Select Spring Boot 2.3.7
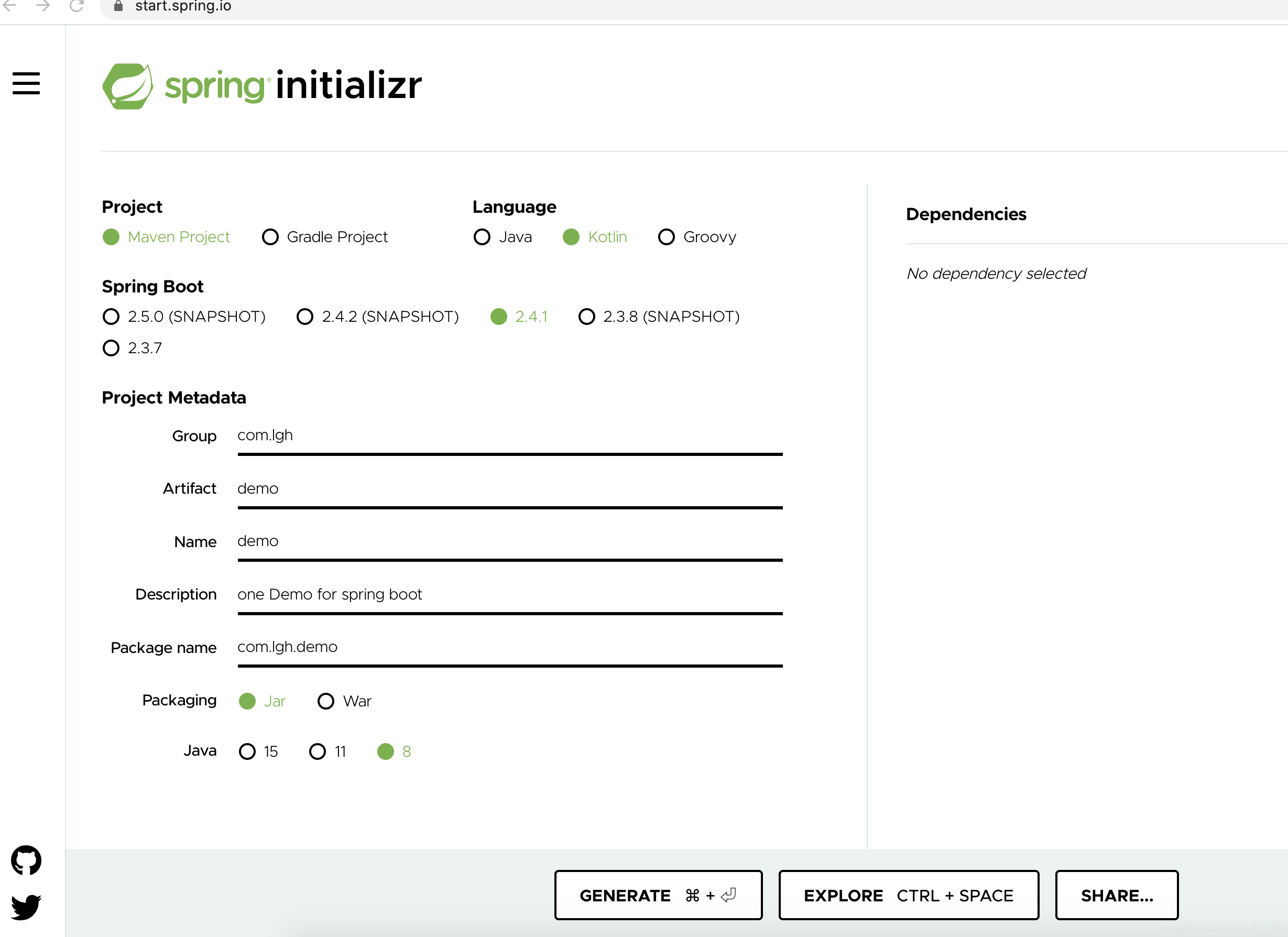Screen dimensions: 1288x937 (133, 347)
